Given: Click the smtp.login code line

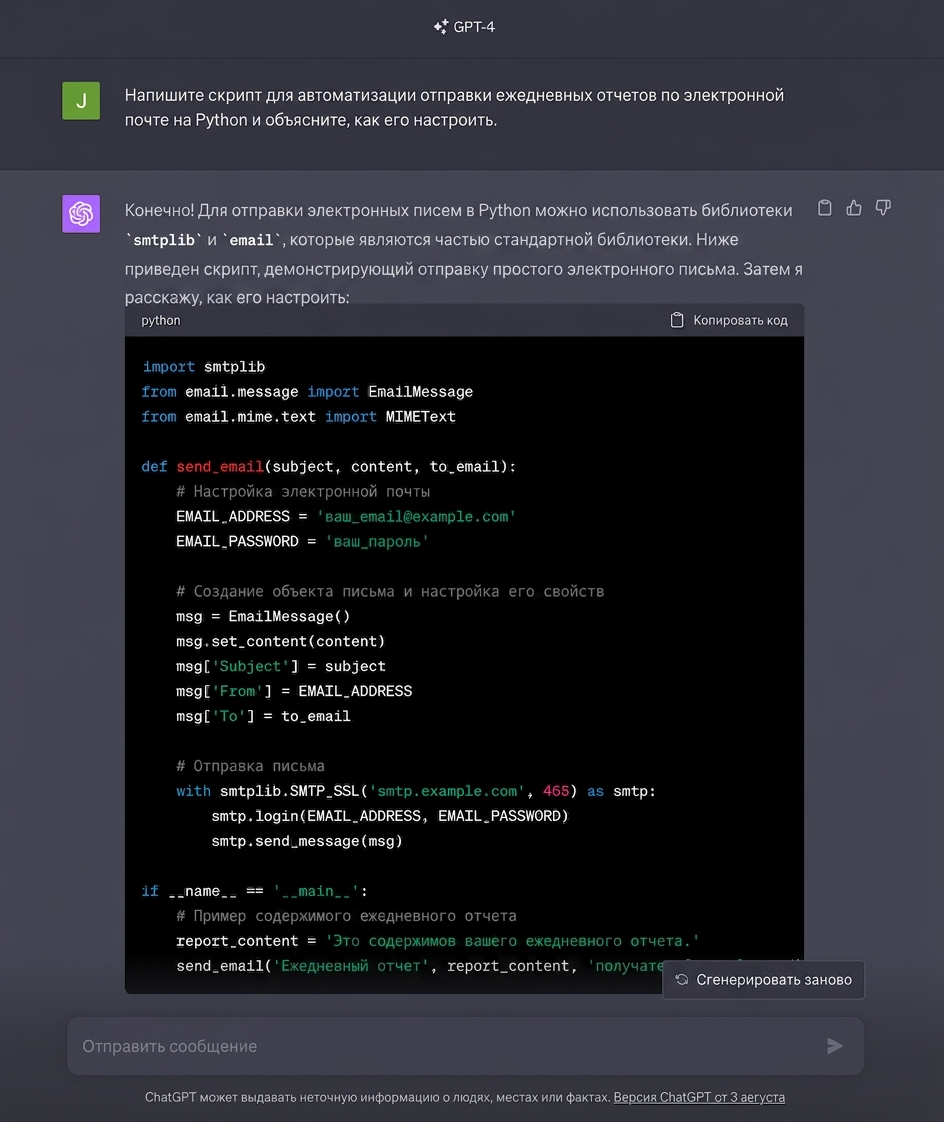Looking at the screenshot, I should tap(389, 816).
